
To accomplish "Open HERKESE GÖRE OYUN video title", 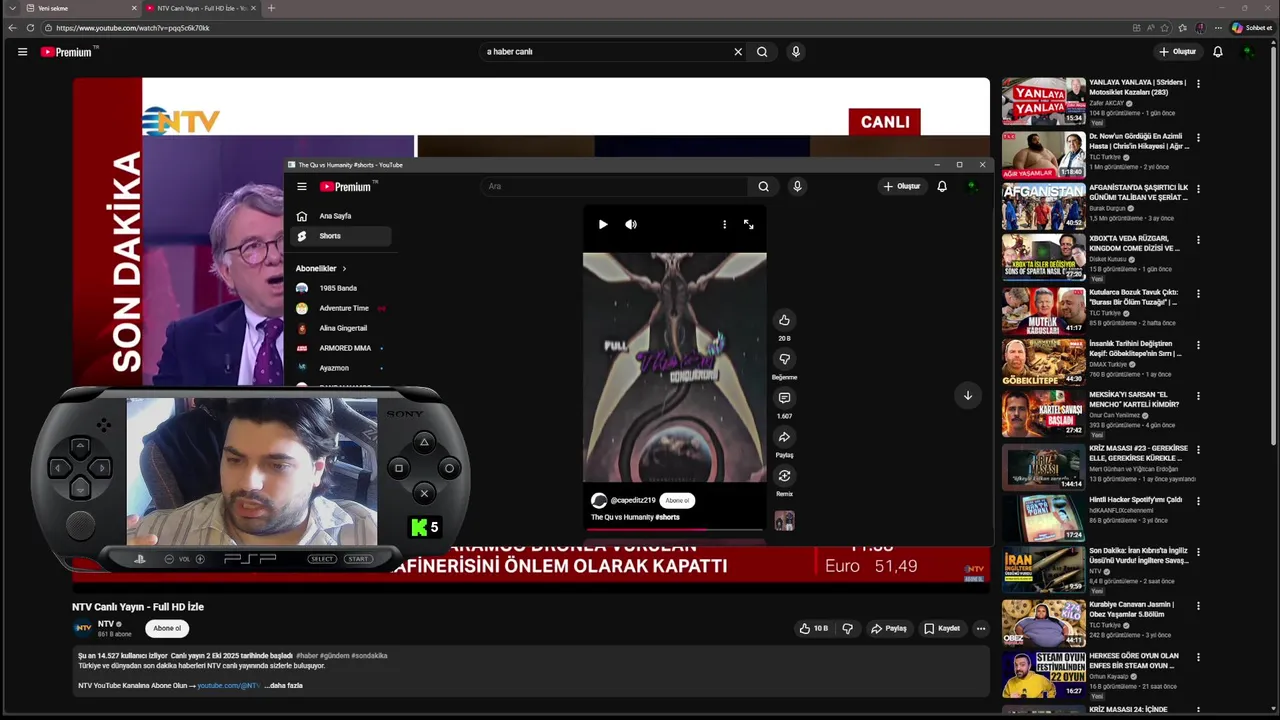I will click(x=1134, y=660).
